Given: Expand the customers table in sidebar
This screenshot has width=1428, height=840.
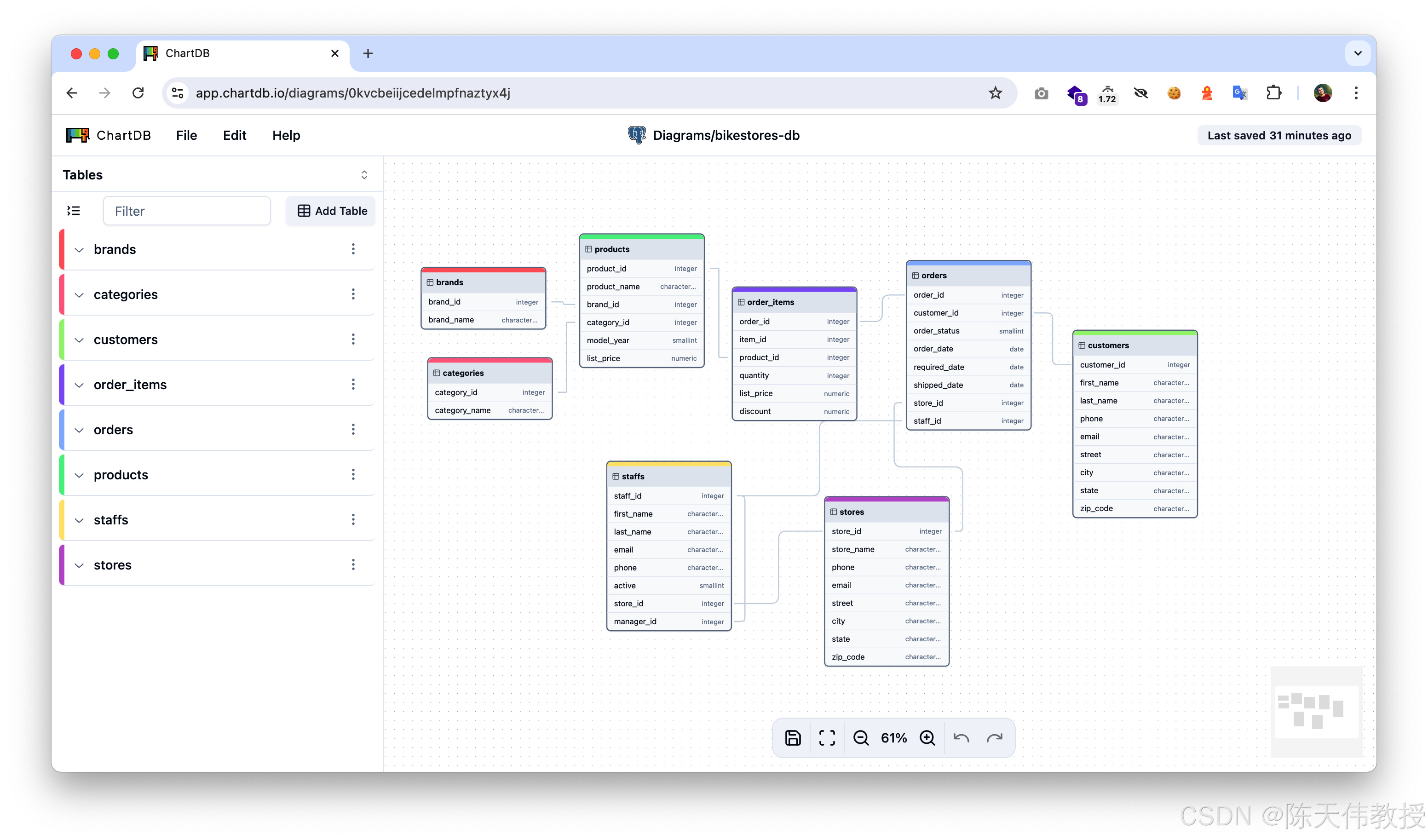Looking at the screenshot, I should (x=79, y=340).
